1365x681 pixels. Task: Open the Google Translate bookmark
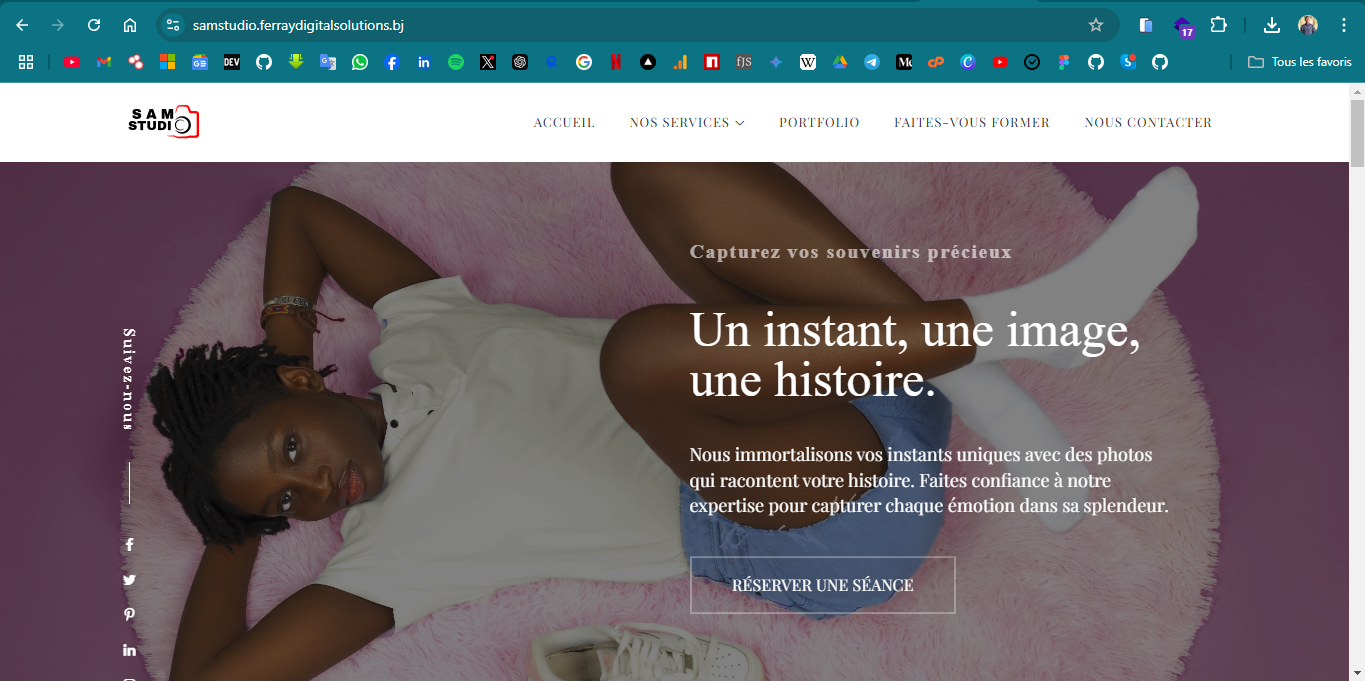point(328,62)
